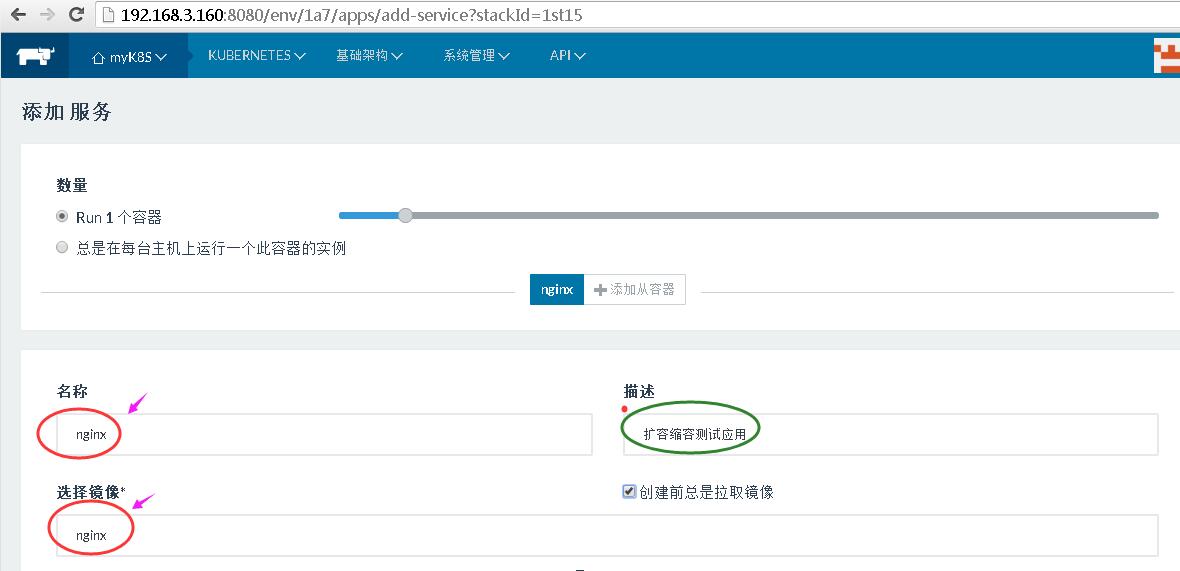
Task: Click the 名称 input field
Action: pos(324,434)
